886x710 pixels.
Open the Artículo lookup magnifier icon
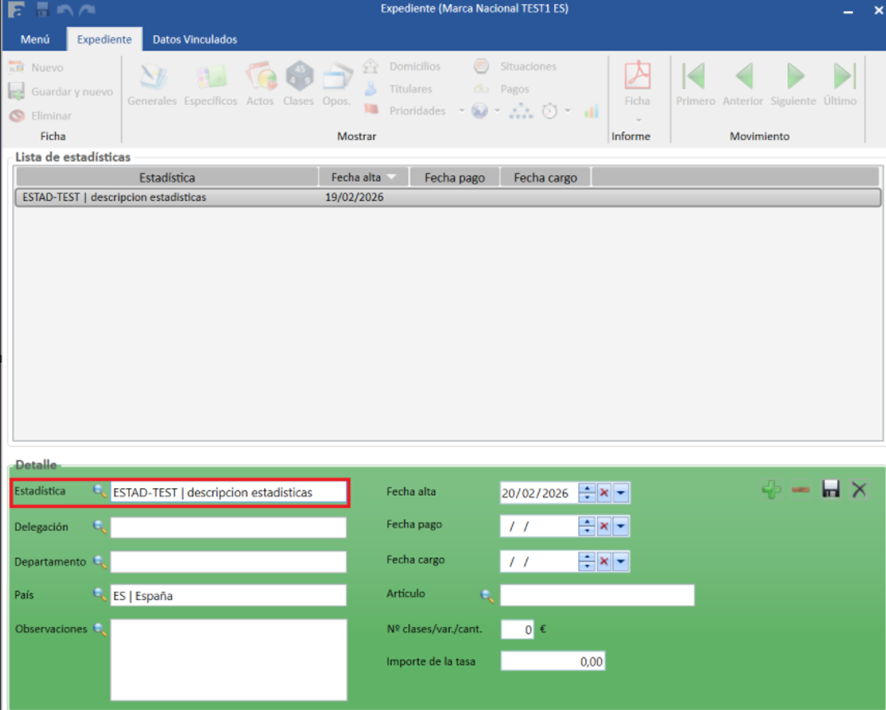point(487,596)
